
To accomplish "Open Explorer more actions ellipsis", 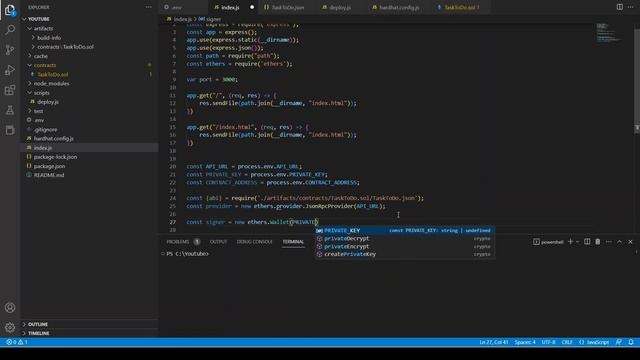I will (149, 7).
